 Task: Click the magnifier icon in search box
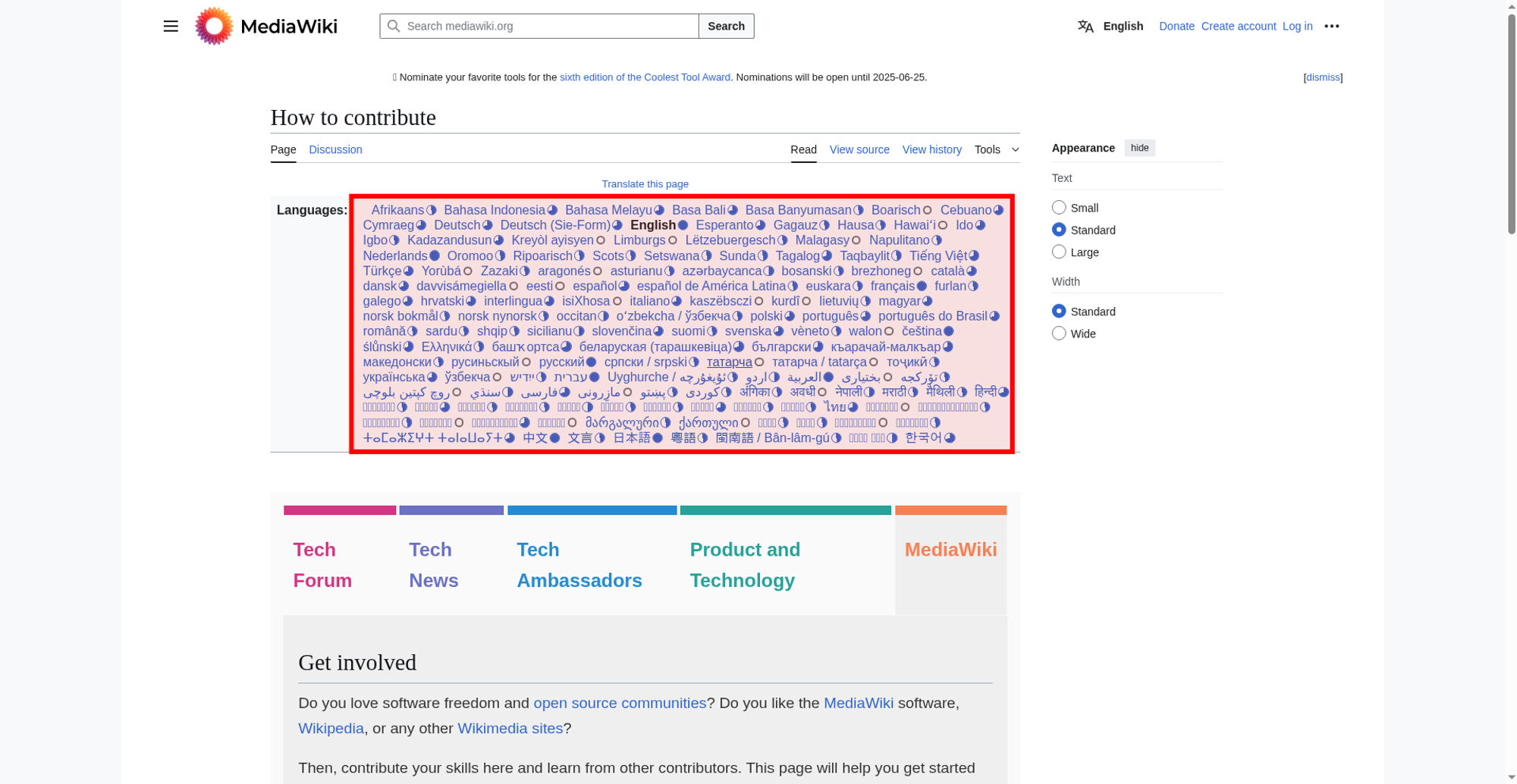coord(394,26)
